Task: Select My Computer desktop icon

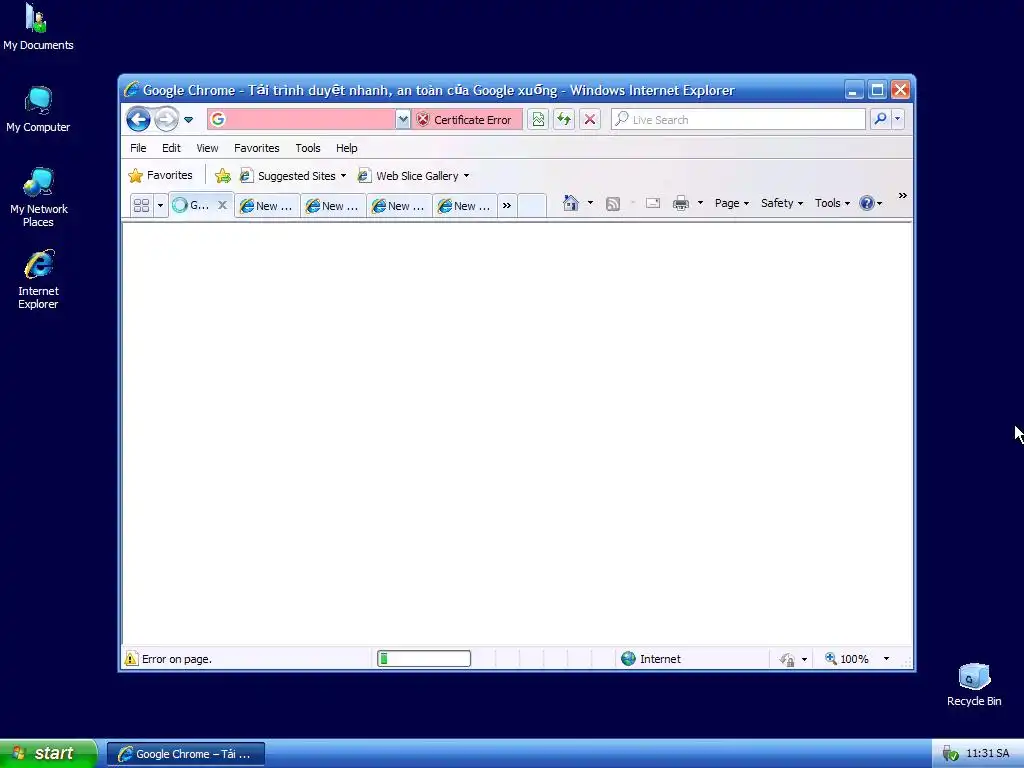Action: point(38,109)
